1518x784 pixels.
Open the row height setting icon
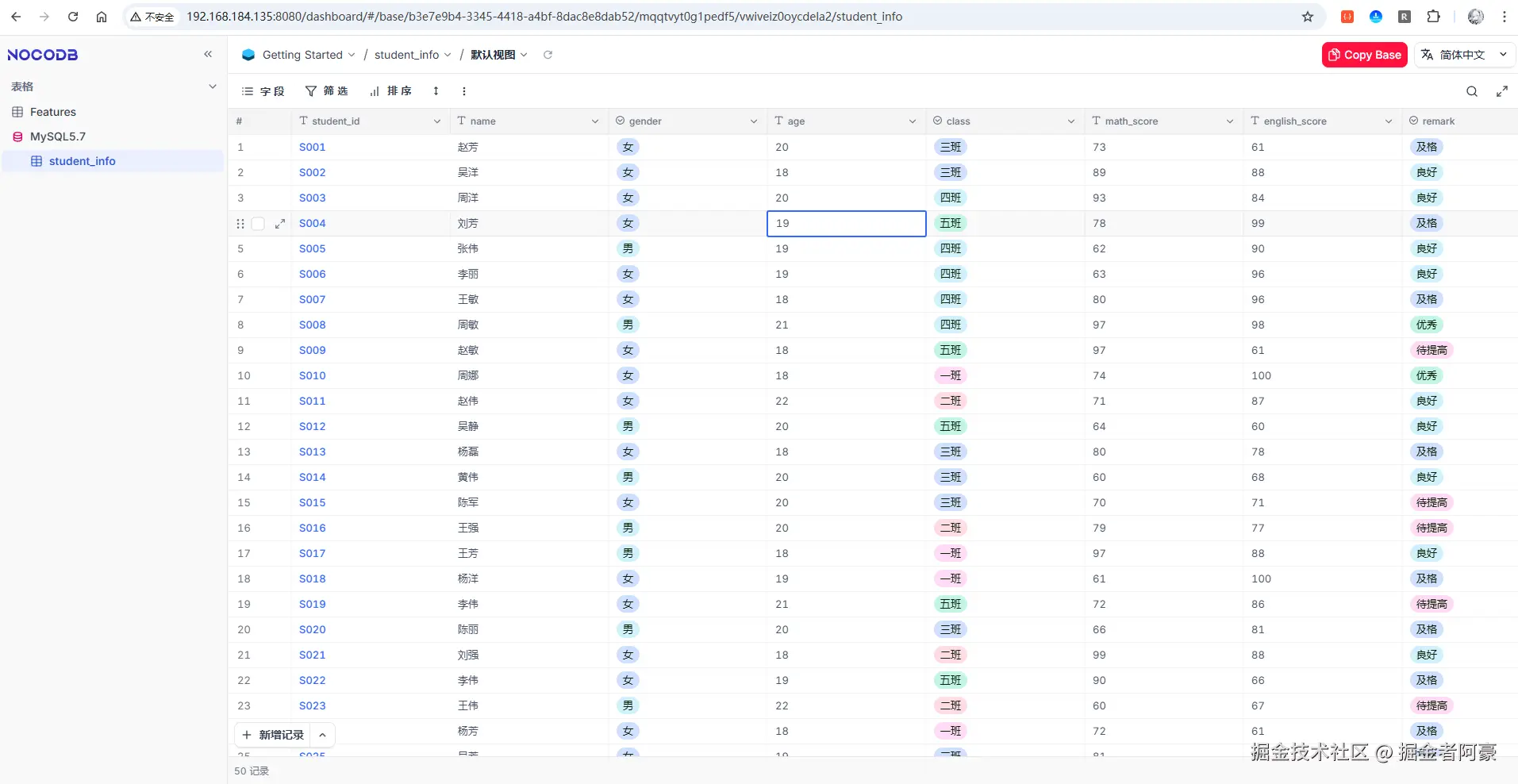(x=436, y=91)
